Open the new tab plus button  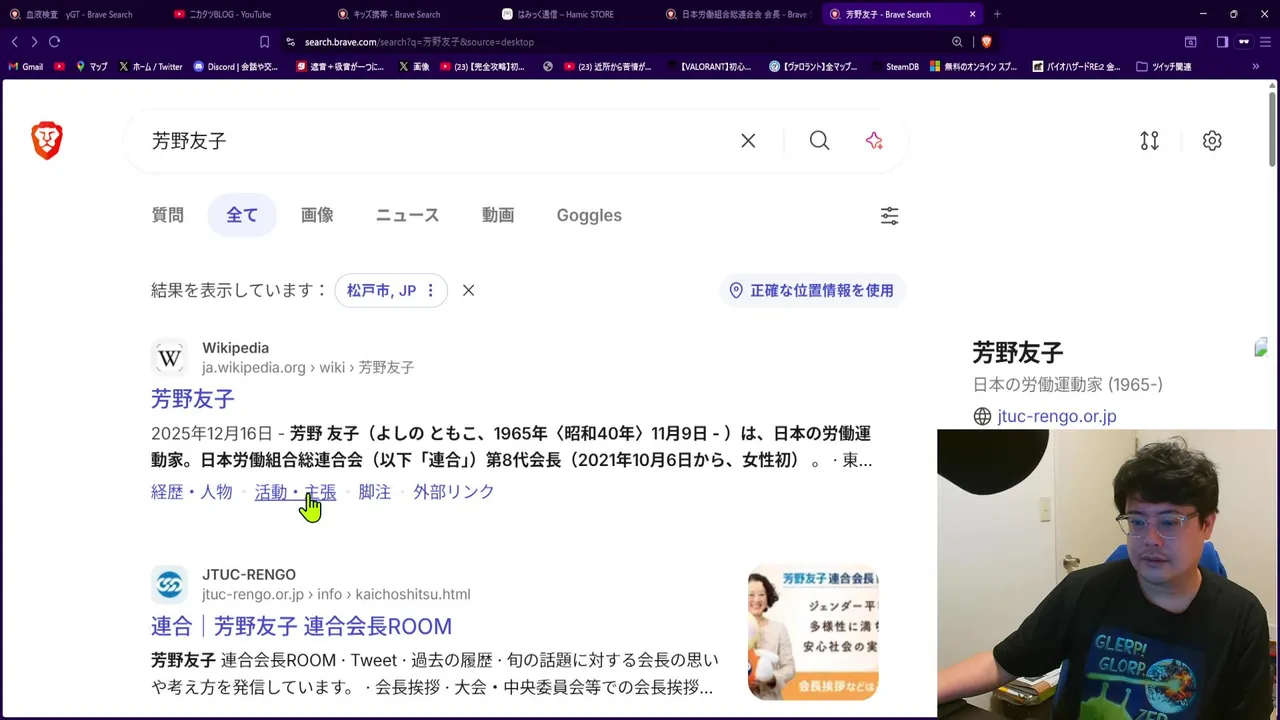pos(997,14)
